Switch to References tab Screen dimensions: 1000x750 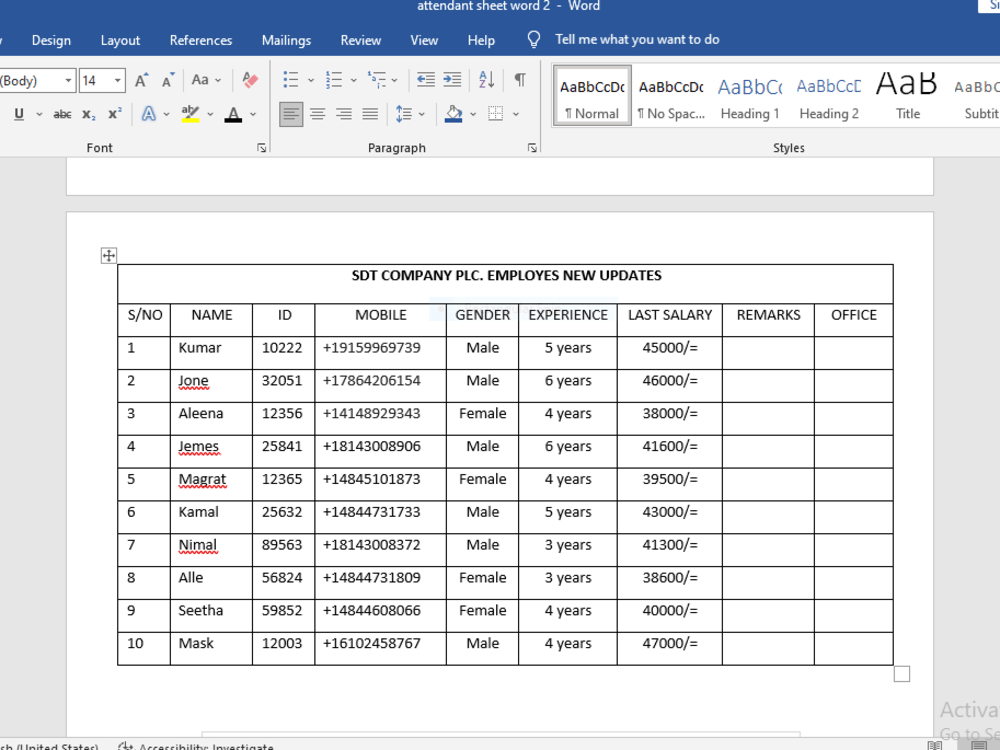pyautogui.click(x=201, y=40)
